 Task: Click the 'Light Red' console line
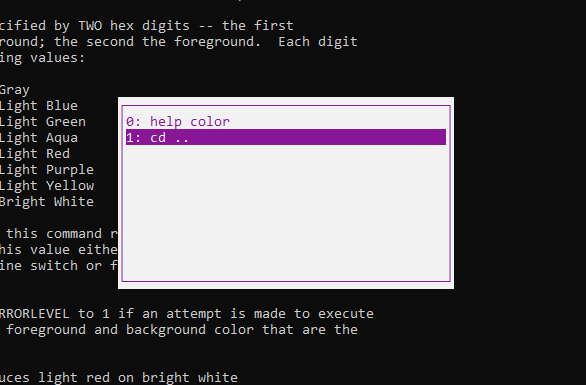(x=35, y=154)
